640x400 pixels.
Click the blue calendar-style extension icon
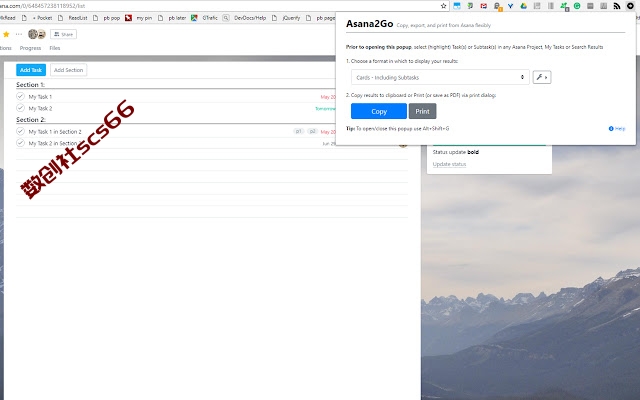457,6
